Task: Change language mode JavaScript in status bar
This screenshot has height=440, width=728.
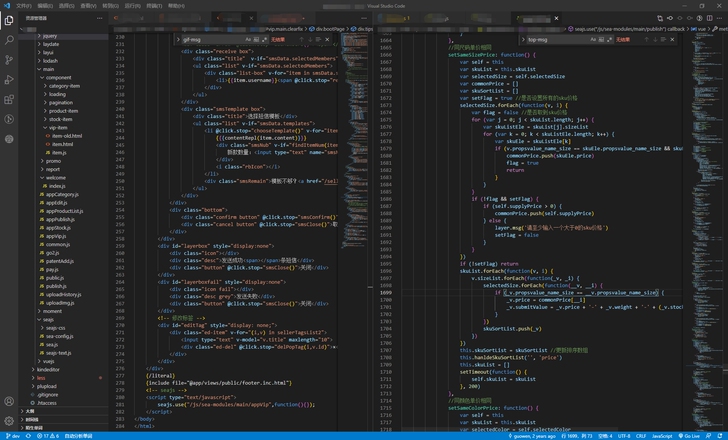Action: tap(662, 436)
